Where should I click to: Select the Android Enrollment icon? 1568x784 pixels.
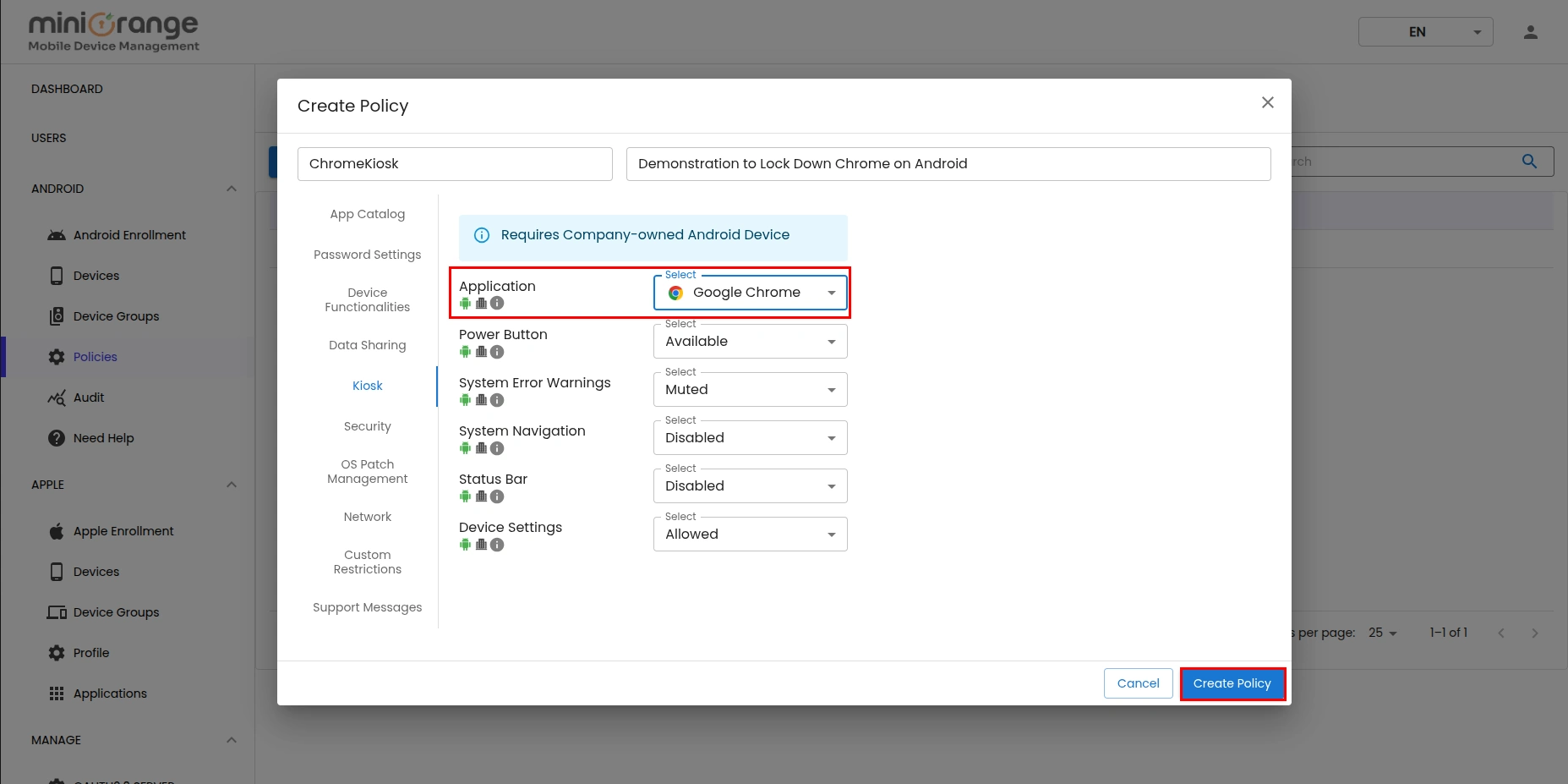point(56,234)
